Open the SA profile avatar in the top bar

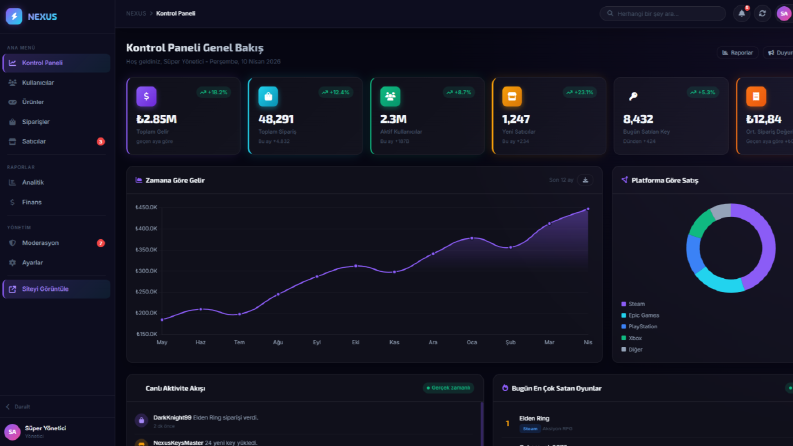click(x=784, y=14)
